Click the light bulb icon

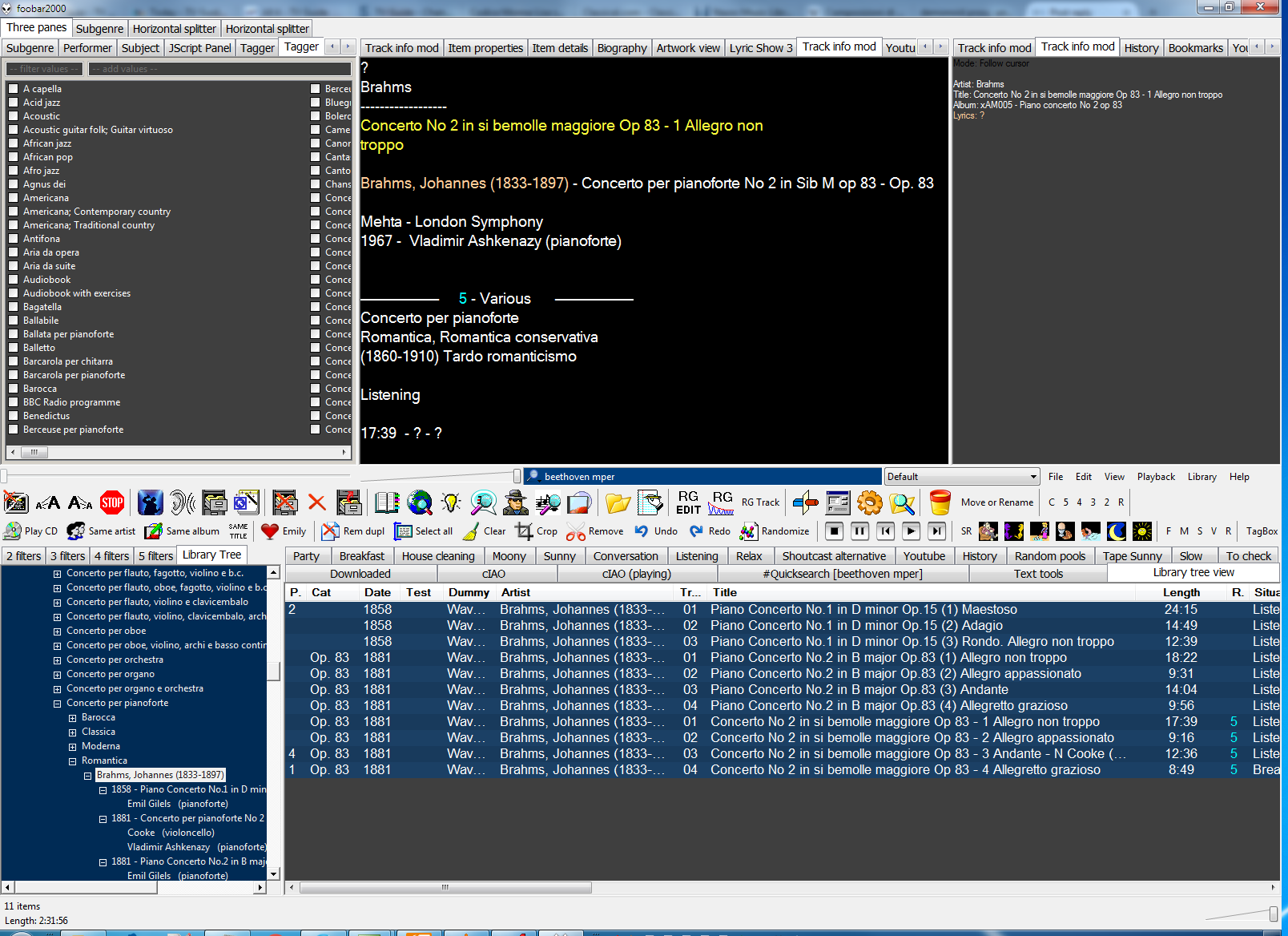452,502
